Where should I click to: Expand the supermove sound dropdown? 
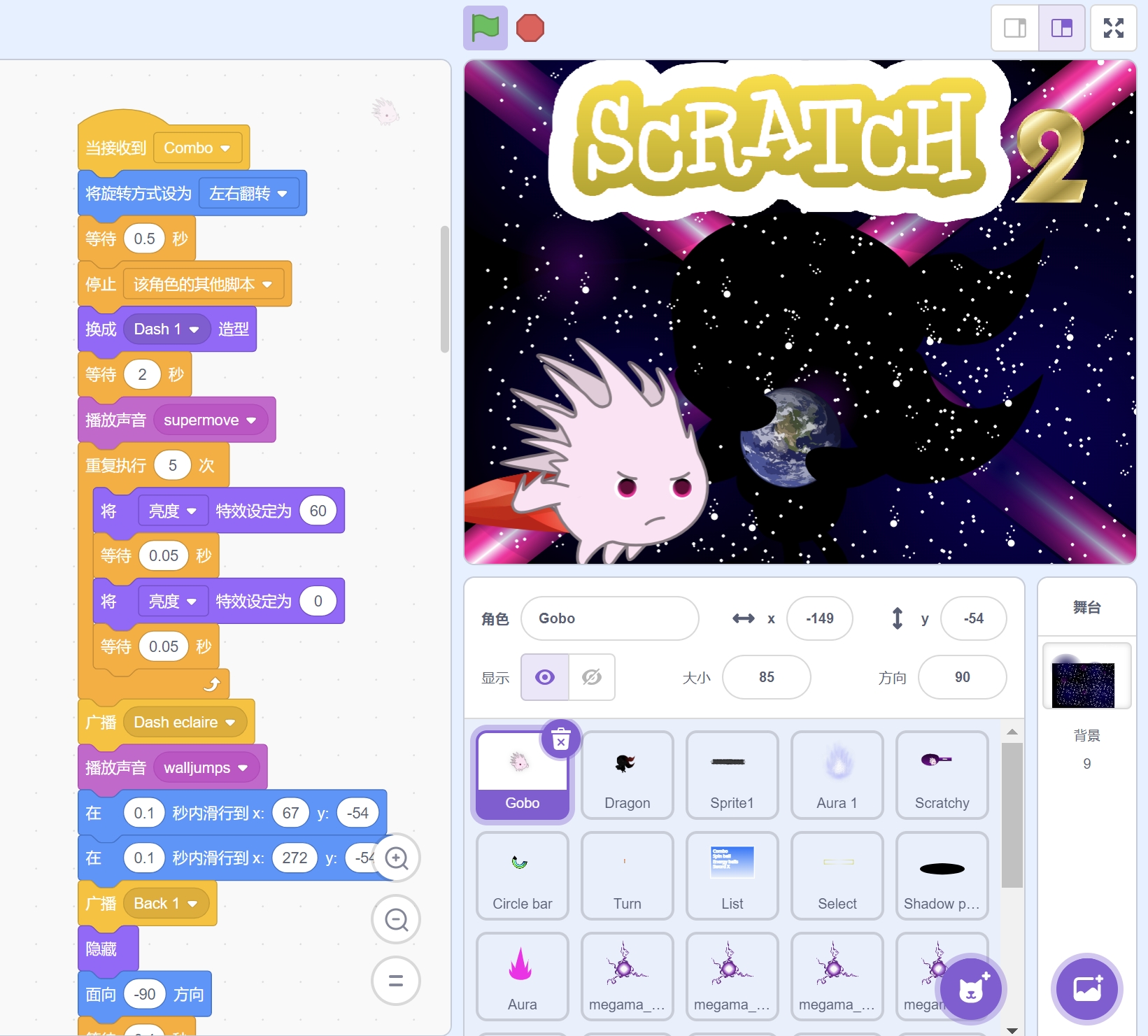click(x=211, y=420)
